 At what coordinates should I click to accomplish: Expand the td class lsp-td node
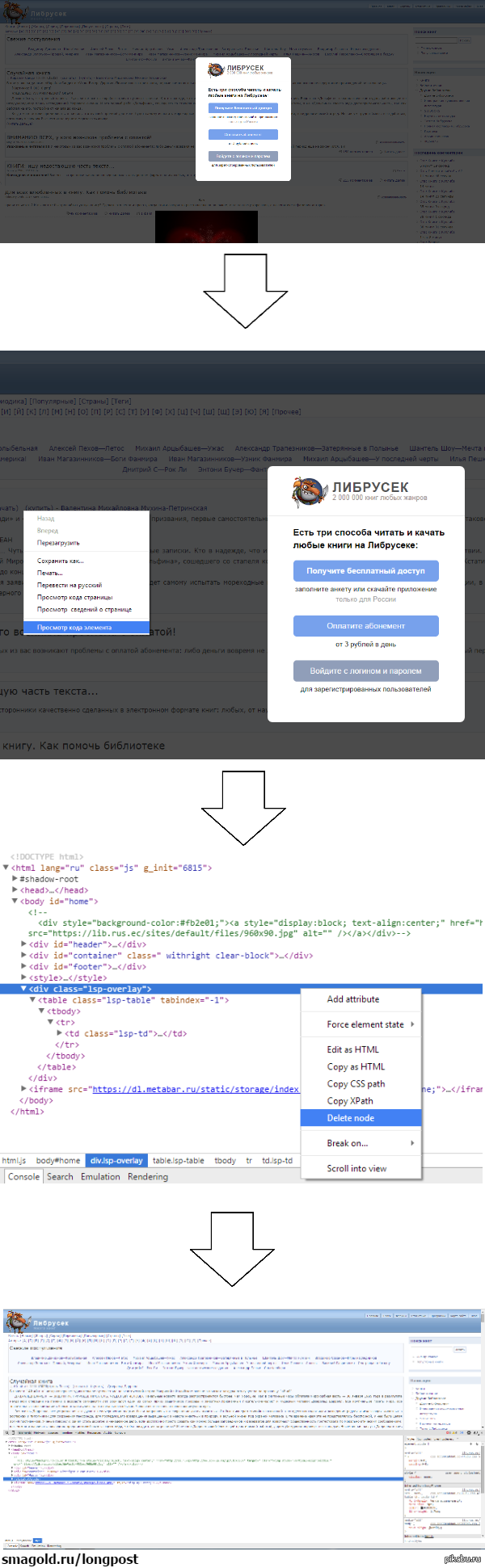[x=59, y=1033]
